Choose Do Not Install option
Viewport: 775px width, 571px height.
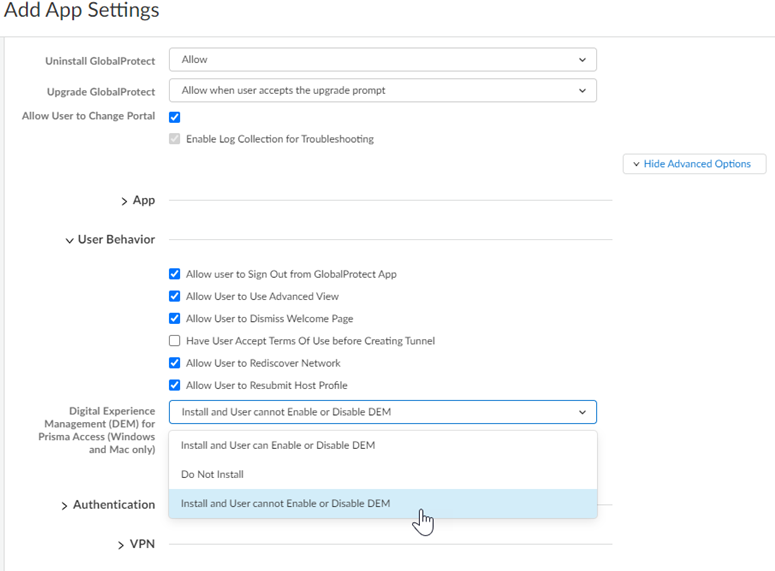(212, 474)
